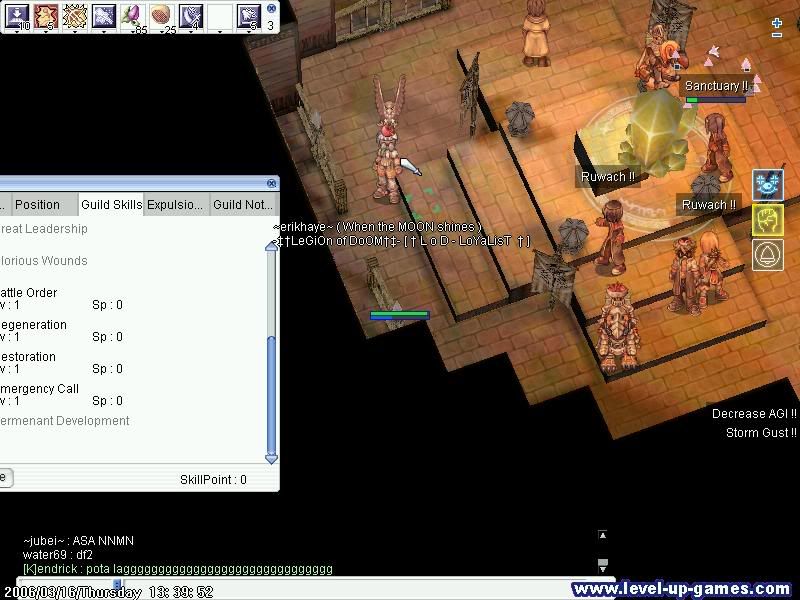This screenshot has width=800, height=600.
Task: Close the guild window with X button
Action: coord(271,184)
